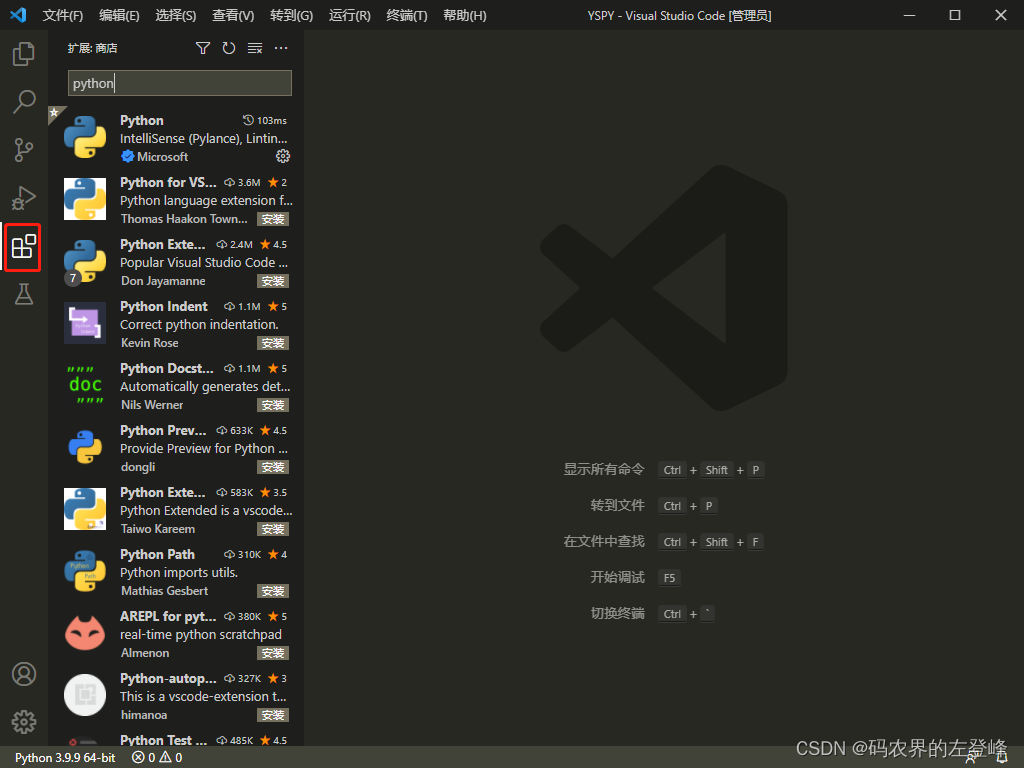Install Python Extension Pack by Don Jayamanne

click(273, 281)
